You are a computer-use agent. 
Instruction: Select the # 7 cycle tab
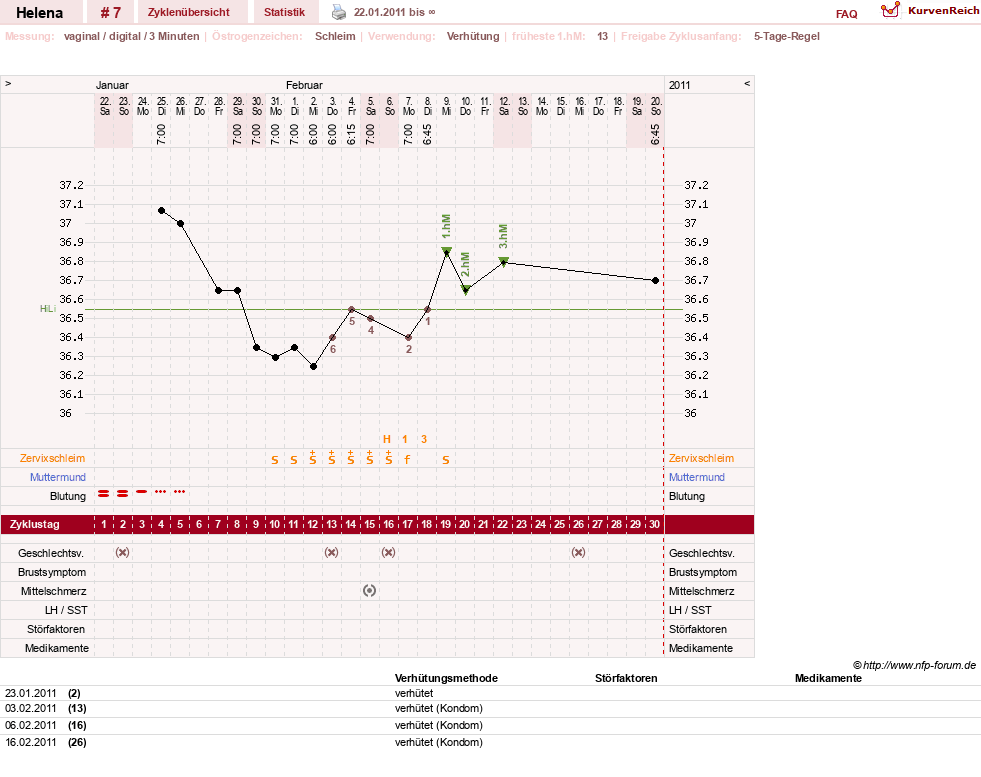111,12
